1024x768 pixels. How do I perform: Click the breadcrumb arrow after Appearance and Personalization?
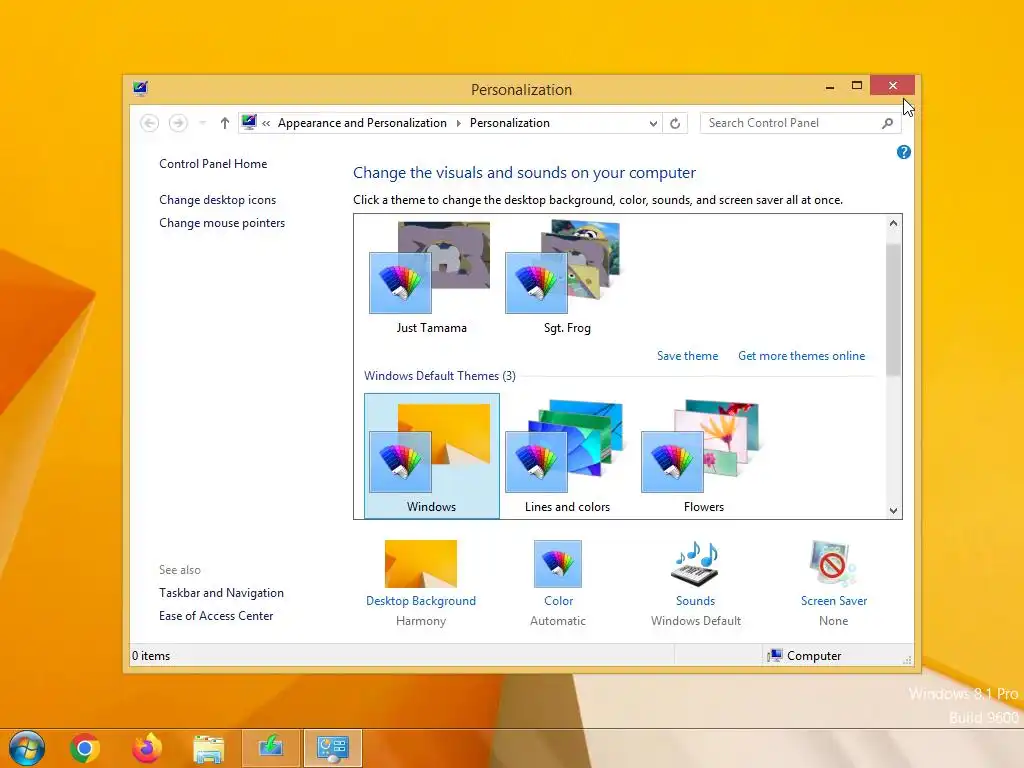tap(458, 123)
